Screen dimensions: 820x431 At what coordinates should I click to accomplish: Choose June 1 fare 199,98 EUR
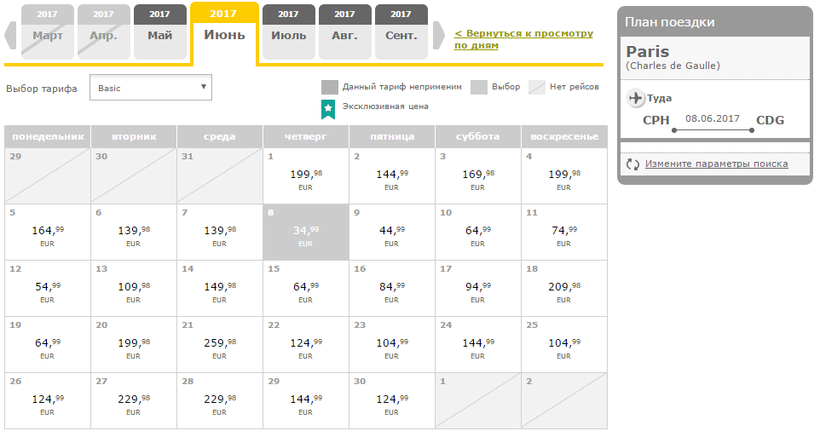[x=306, y=175]
